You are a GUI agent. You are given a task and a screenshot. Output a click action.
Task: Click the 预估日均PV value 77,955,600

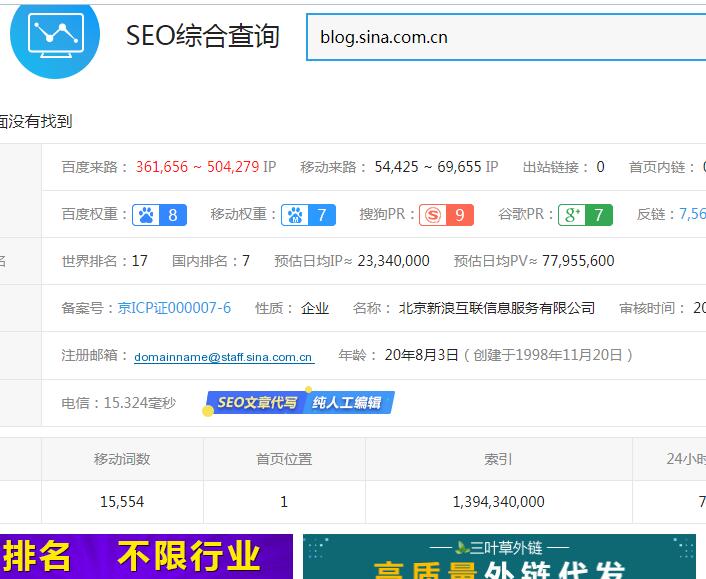click(x=578, y=261)
